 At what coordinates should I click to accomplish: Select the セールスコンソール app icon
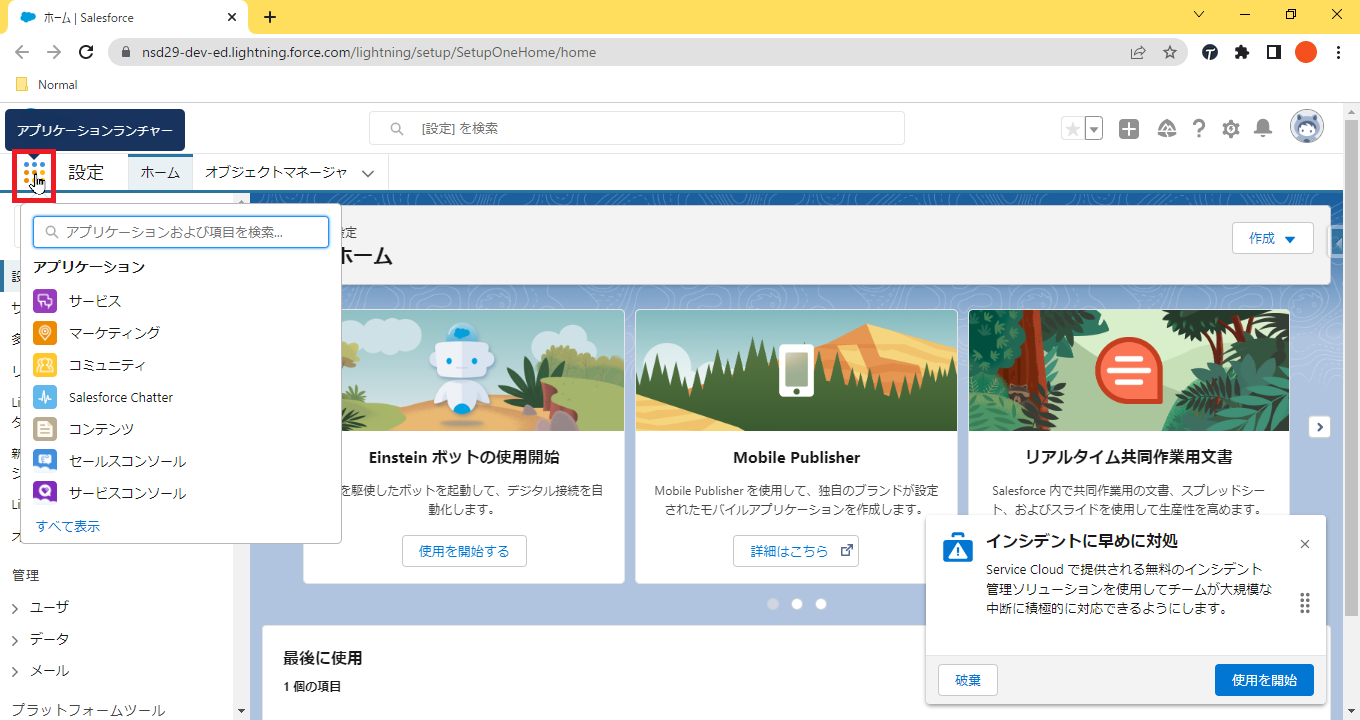(45, 461)
